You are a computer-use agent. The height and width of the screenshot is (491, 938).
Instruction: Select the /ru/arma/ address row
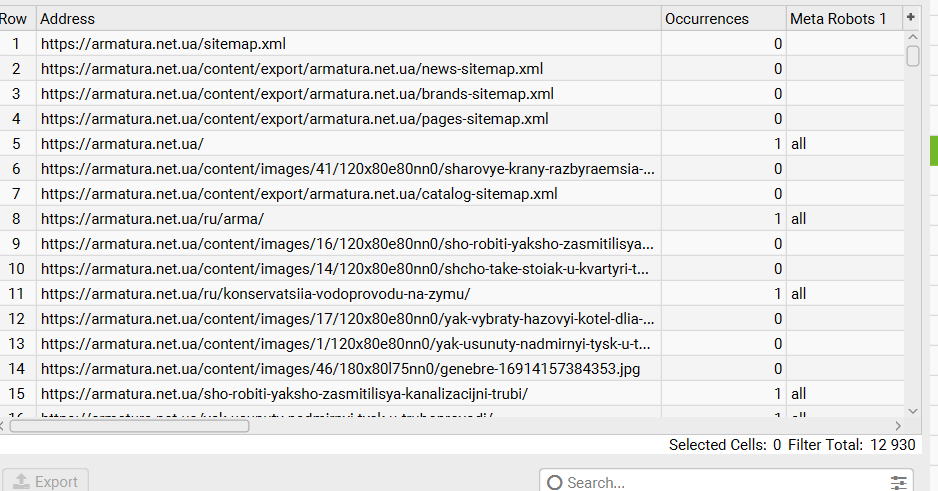pos(152,219)
